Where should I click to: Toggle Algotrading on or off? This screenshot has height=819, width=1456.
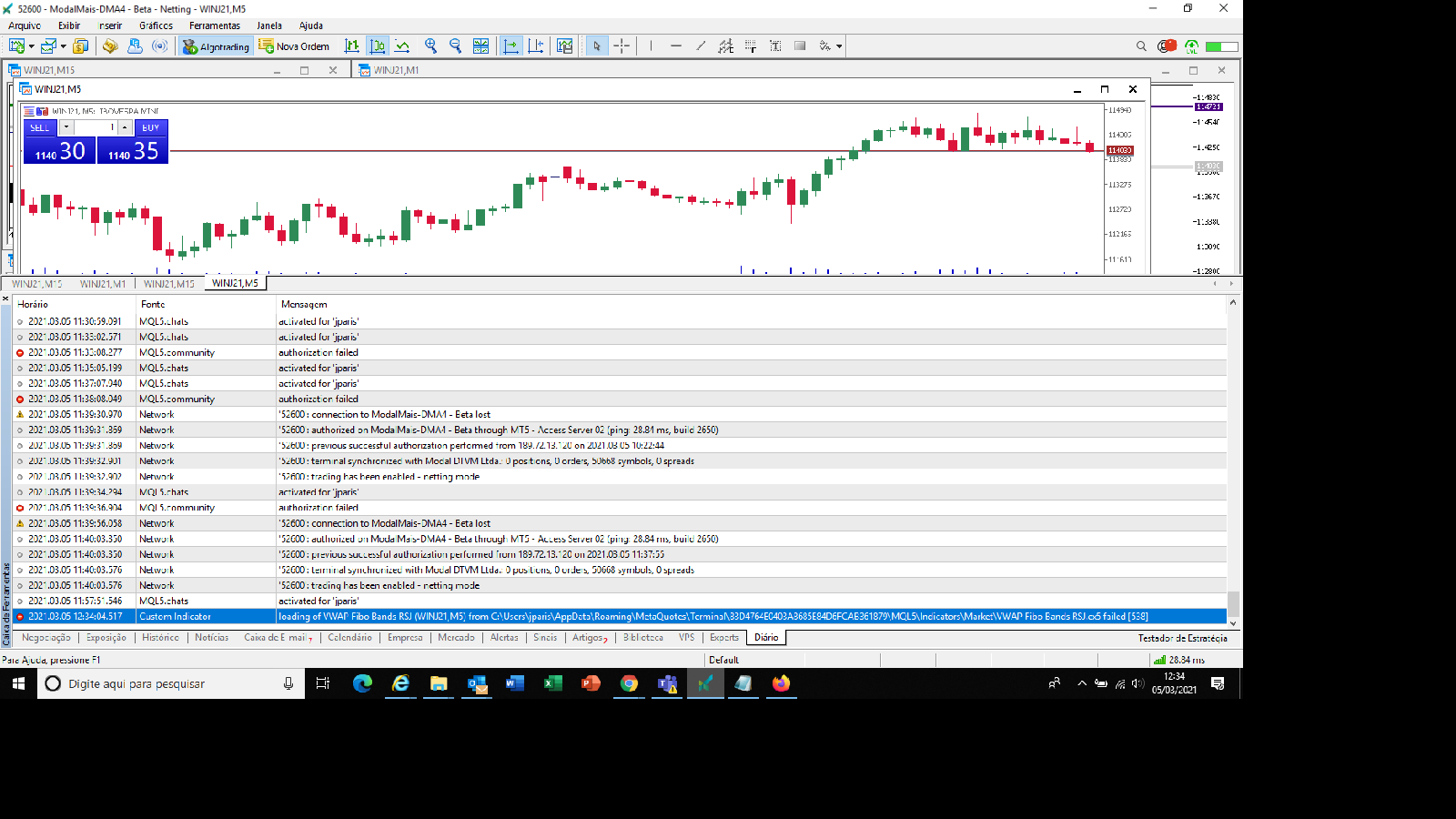216,46
